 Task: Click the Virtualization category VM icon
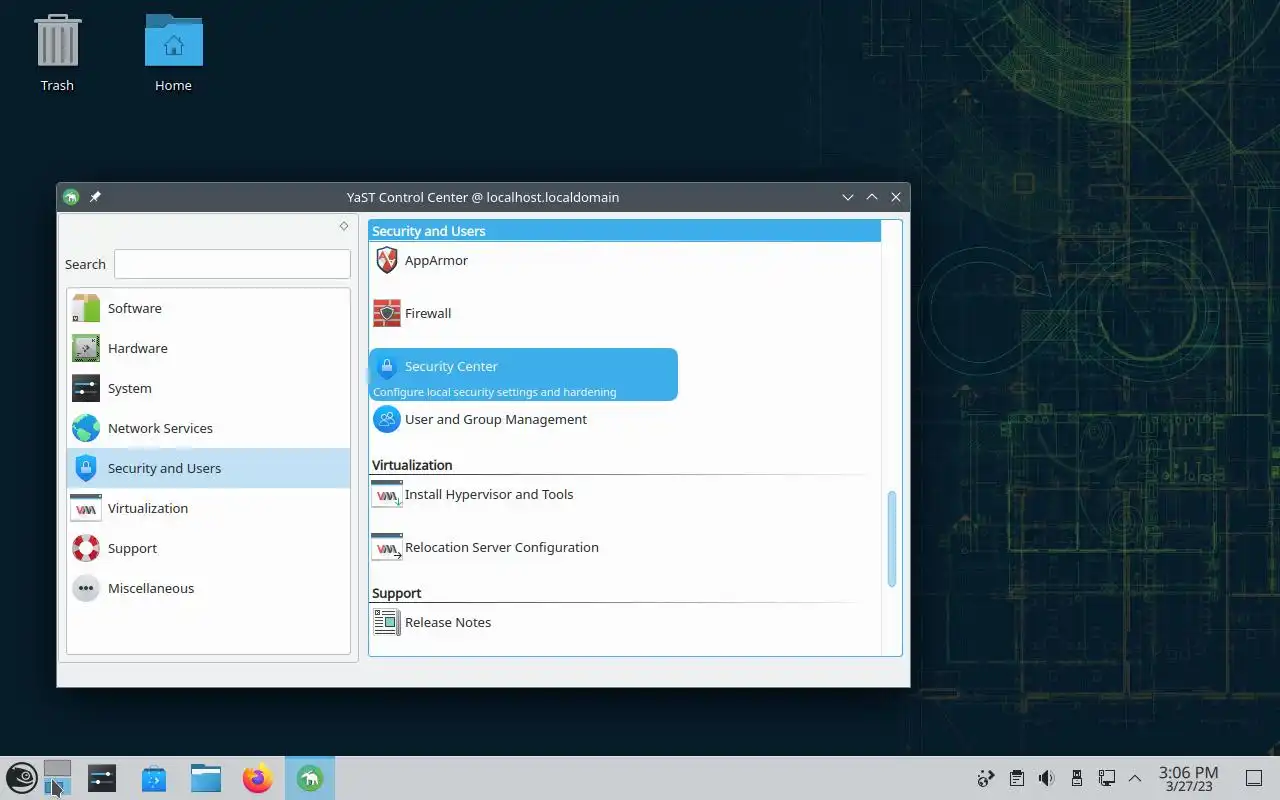[x=86, y=508]
